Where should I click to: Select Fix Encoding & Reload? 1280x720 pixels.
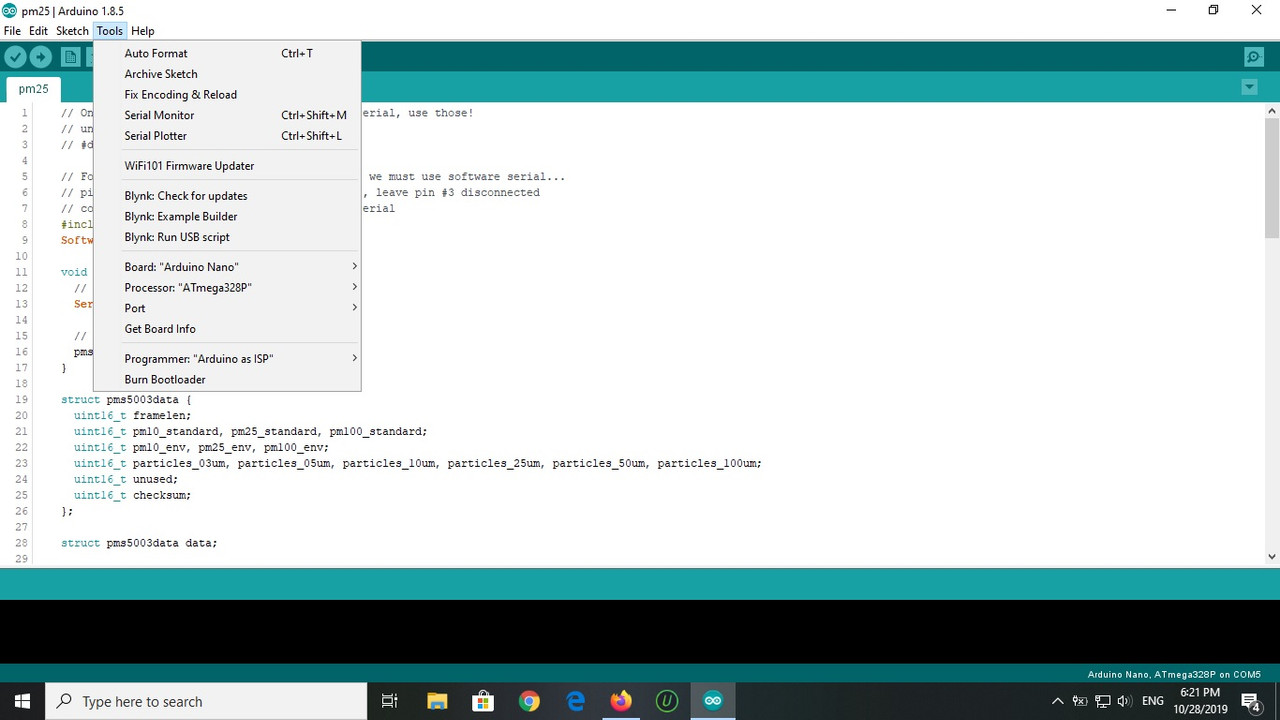tap(227, 95)
